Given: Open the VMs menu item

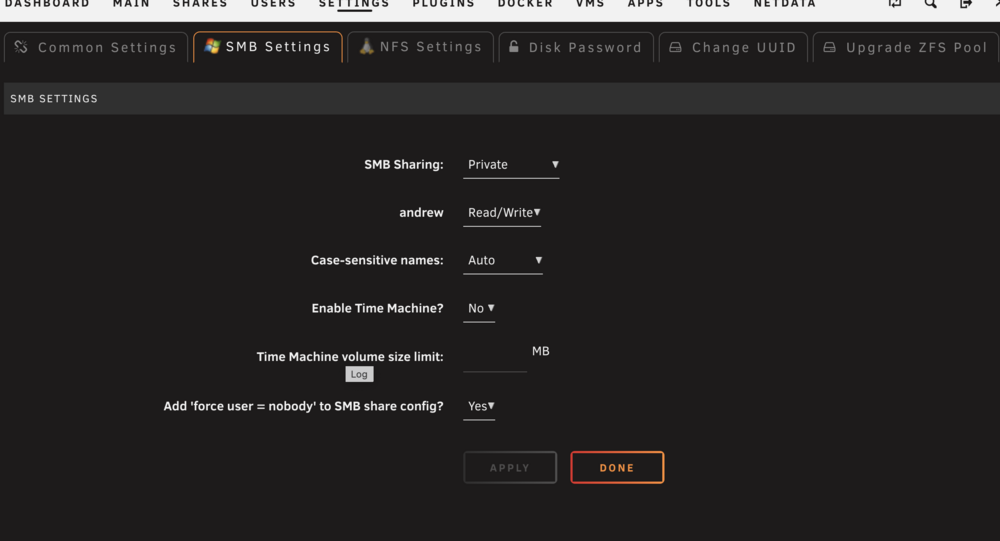Looking at the screenshot, I should pos(590,4).
